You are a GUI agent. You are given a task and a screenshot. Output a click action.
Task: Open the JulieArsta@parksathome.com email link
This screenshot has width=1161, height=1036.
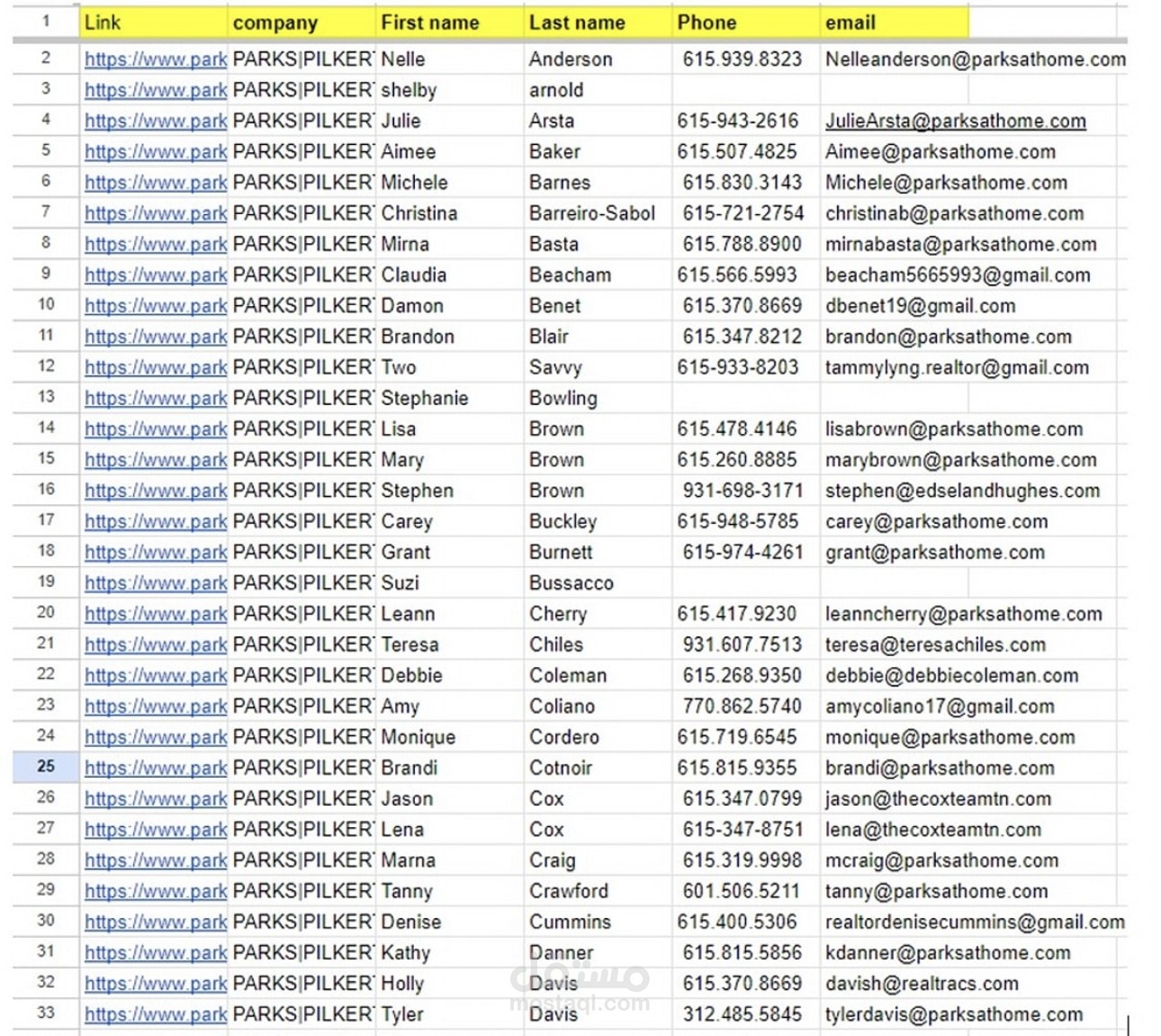point(956,122)
